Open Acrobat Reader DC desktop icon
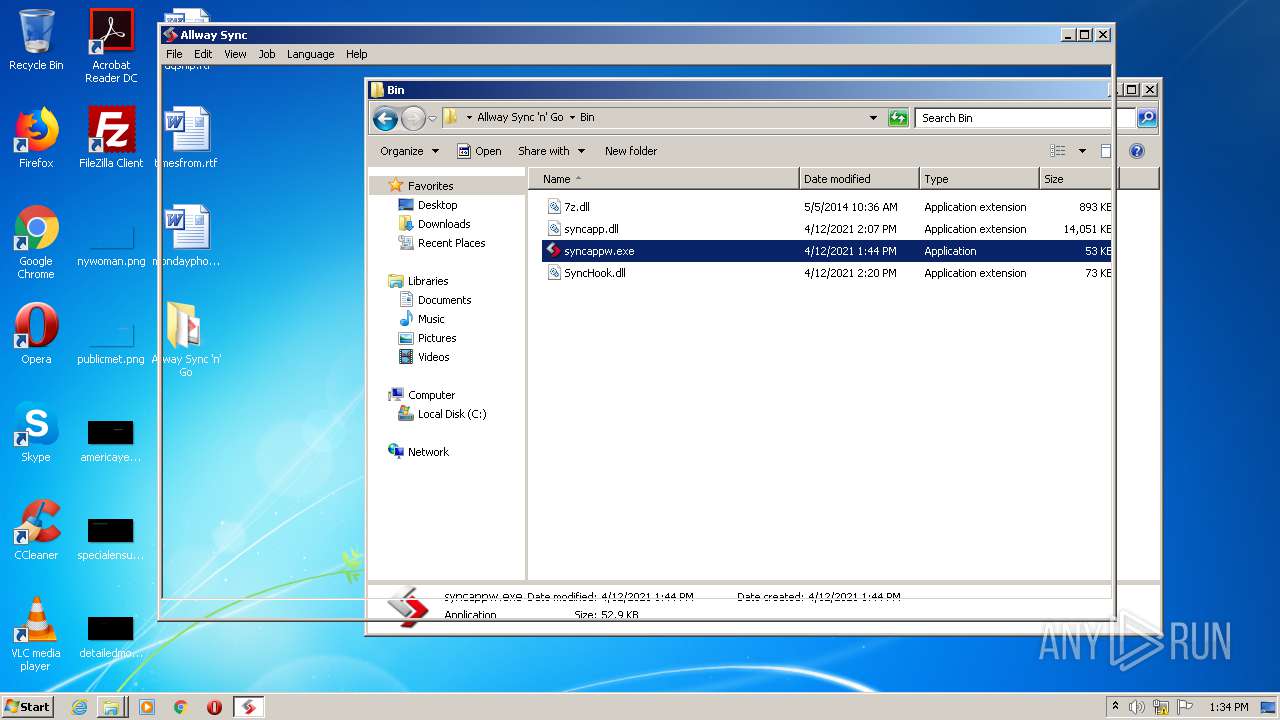Viewport: 1280px width, 720px height. (x=111, y=46)
